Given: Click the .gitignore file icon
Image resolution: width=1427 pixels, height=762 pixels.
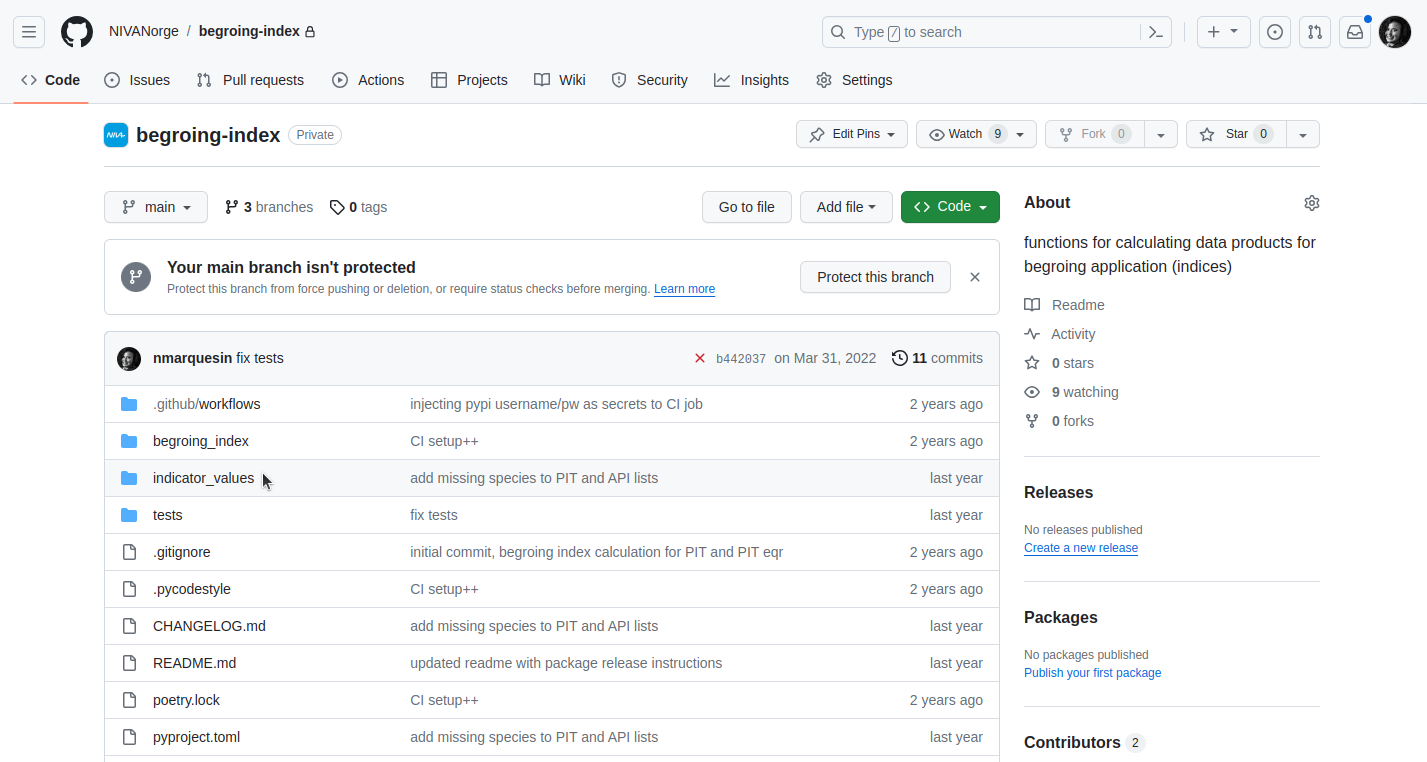Looking at the screenshot, I should pyautogui.click(x=129, y=552).
